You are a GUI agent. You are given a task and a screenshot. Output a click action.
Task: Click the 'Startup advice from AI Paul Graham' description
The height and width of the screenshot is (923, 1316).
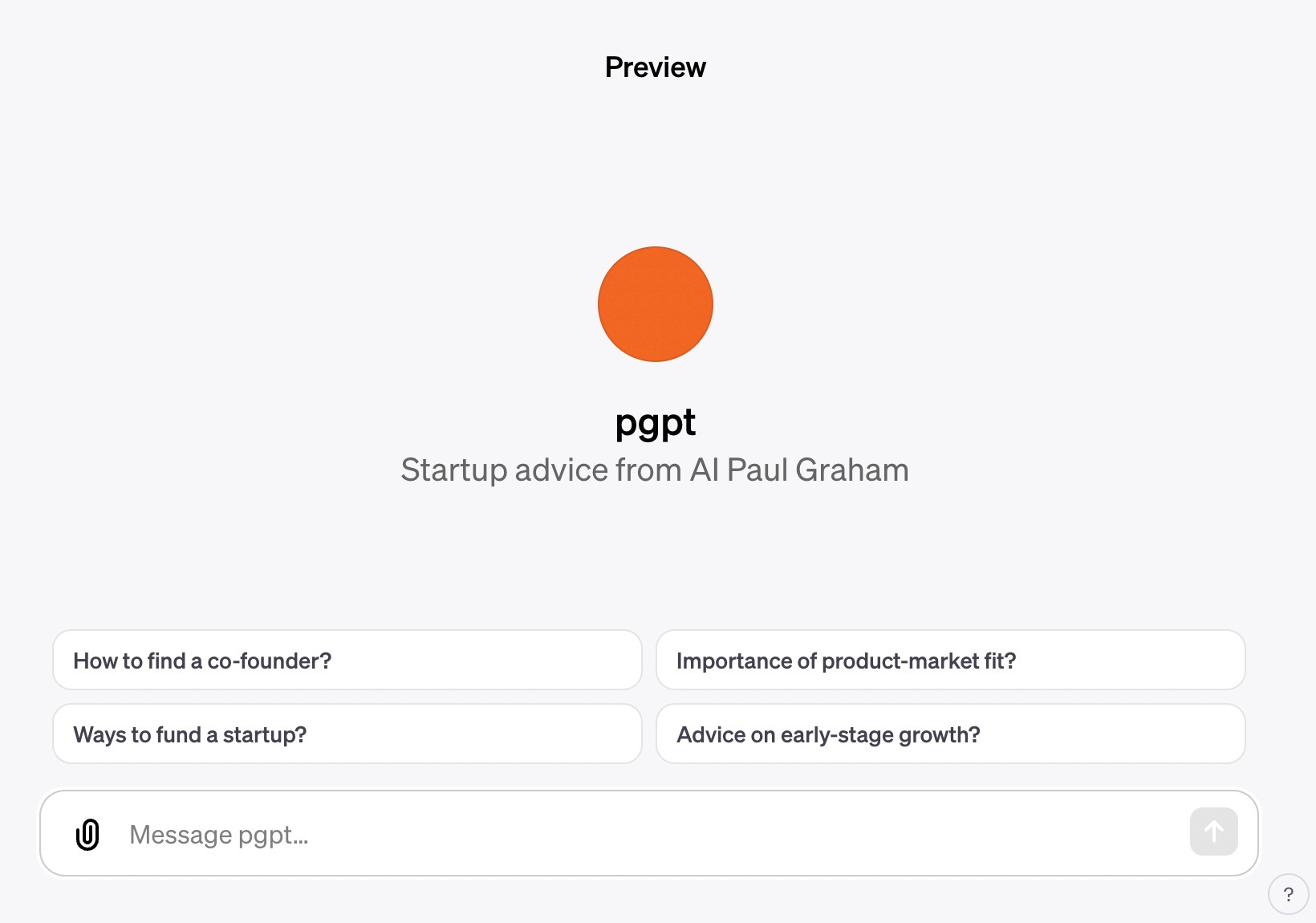655,470
